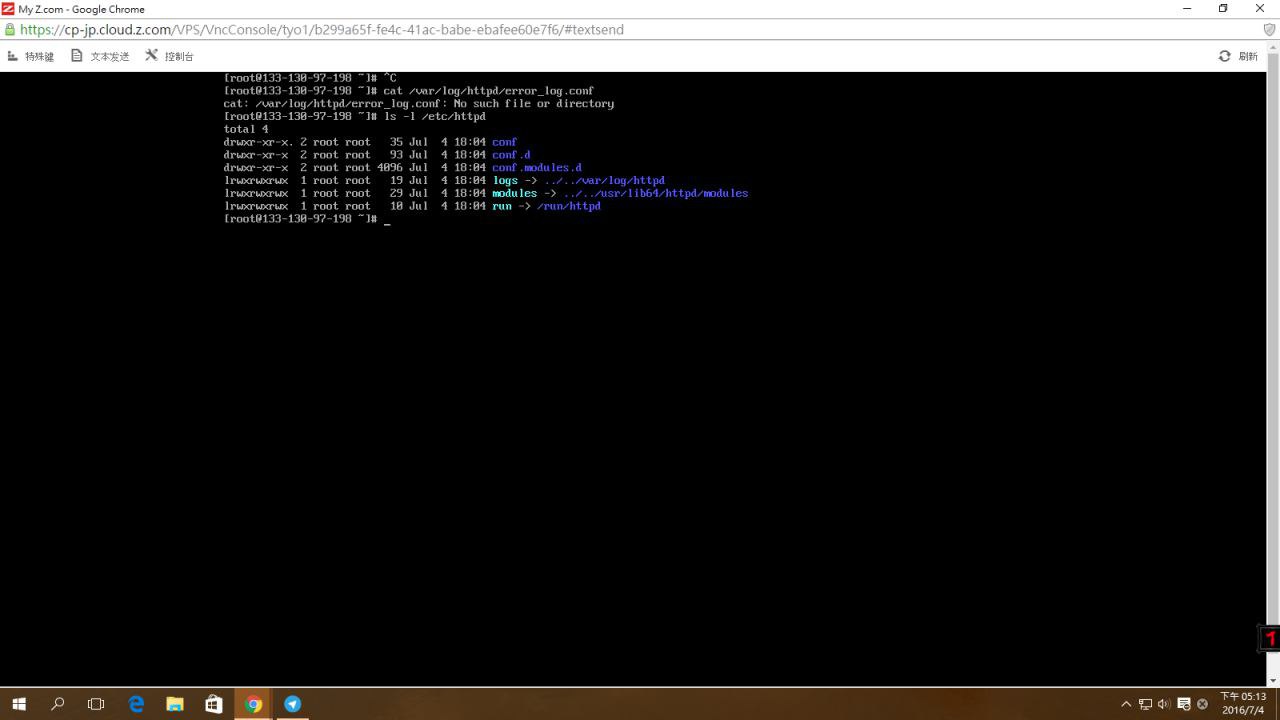Viewport: 1280px width, 720px height.
Task: Click the 刷新 refresh button
Action: coord(1238,56)
